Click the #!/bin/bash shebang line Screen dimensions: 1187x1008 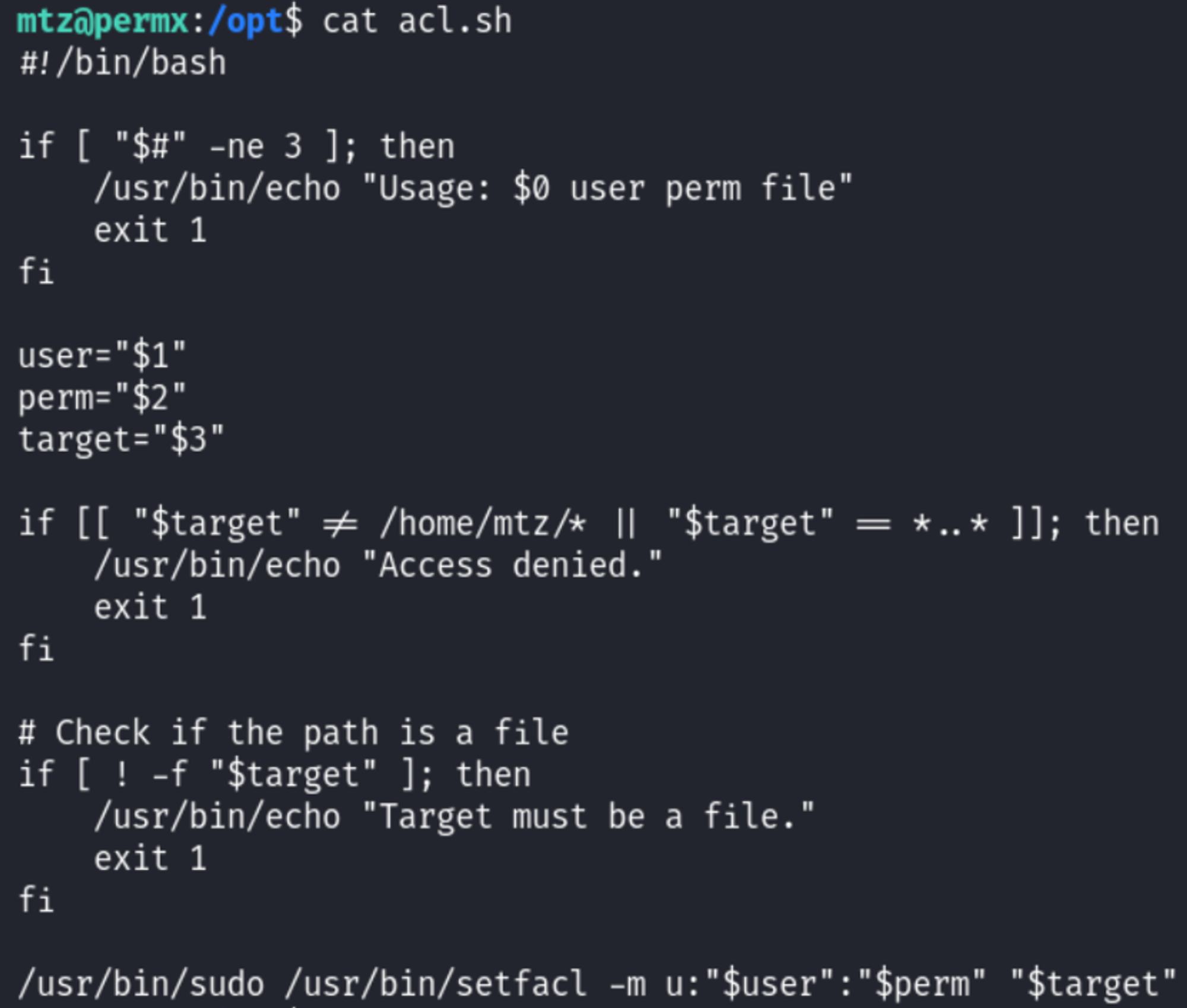[123, 63]
